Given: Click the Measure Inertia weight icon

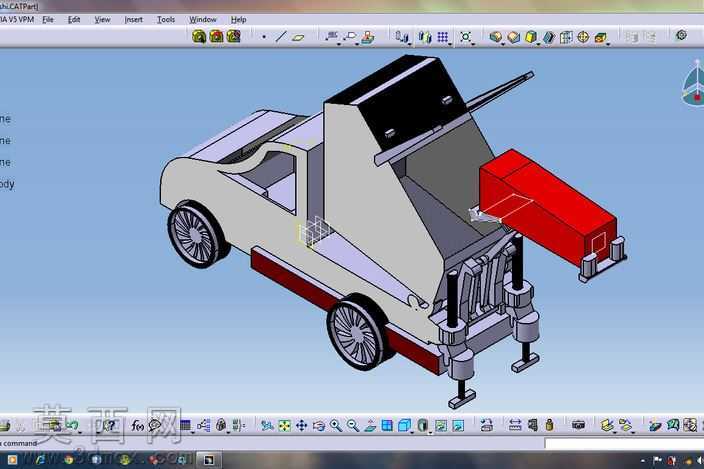Looking at the screenshot, I should (x=550, y=425).
